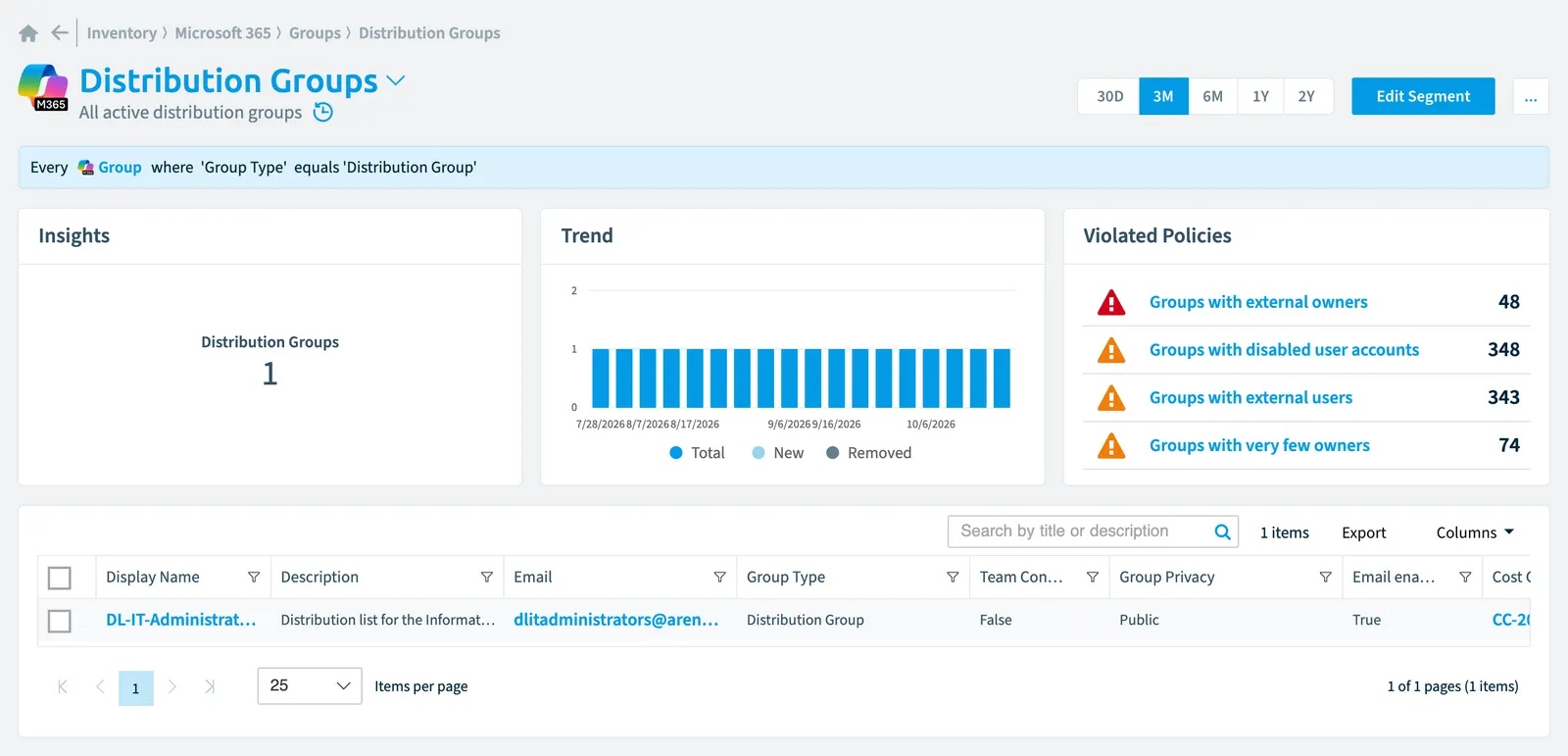The image size is (1568, 756).
Task: Open the DL-IT-Administrators group link
Action: tap(181, 620)
